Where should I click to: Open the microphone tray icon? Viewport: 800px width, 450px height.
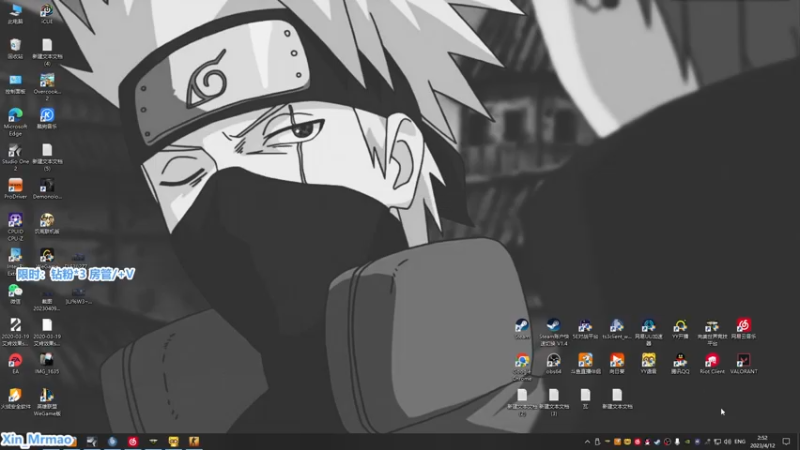(677, 442)
